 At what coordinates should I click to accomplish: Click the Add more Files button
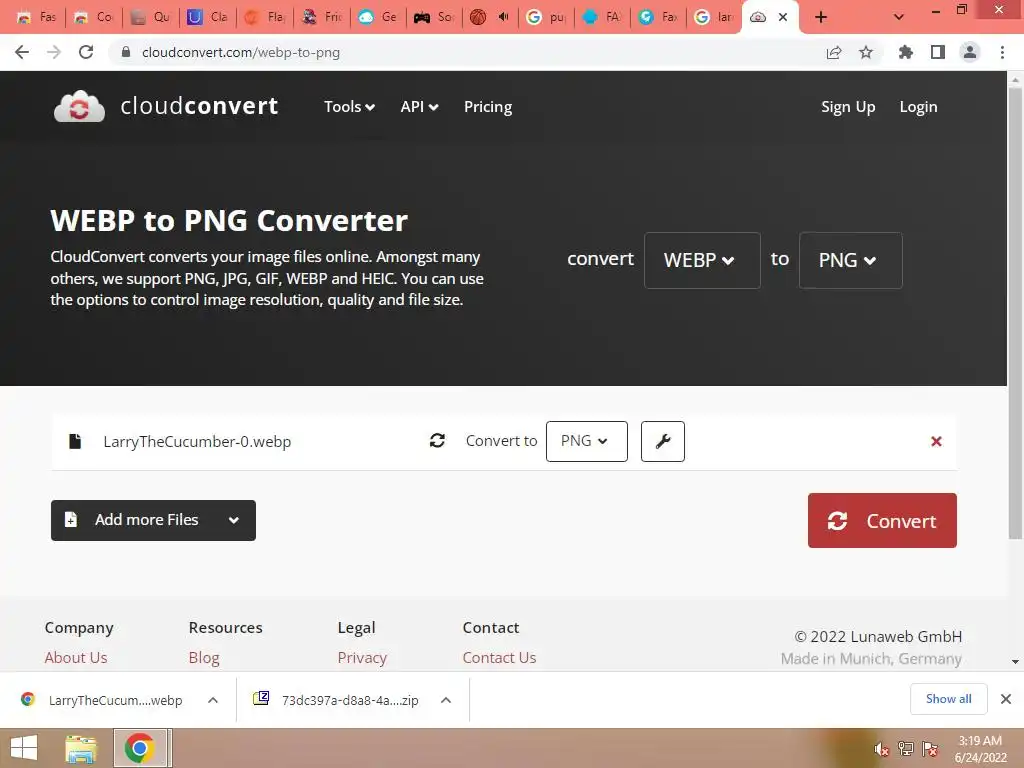(153, 520)
